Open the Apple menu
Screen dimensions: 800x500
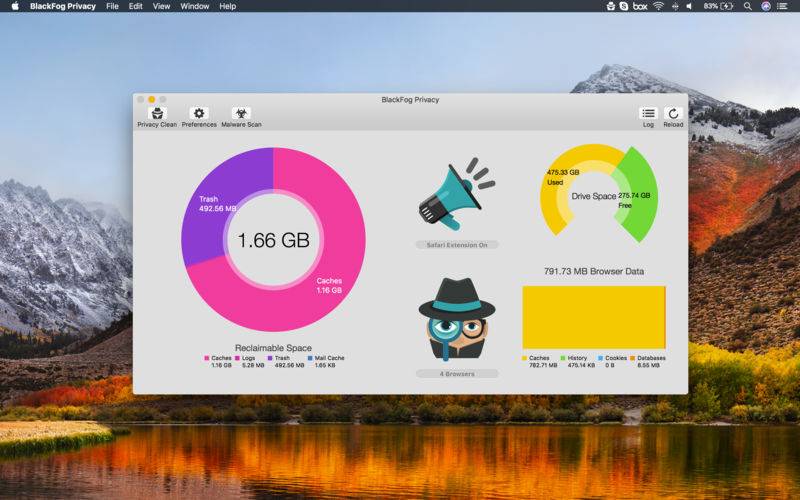(x=15, y=6)
